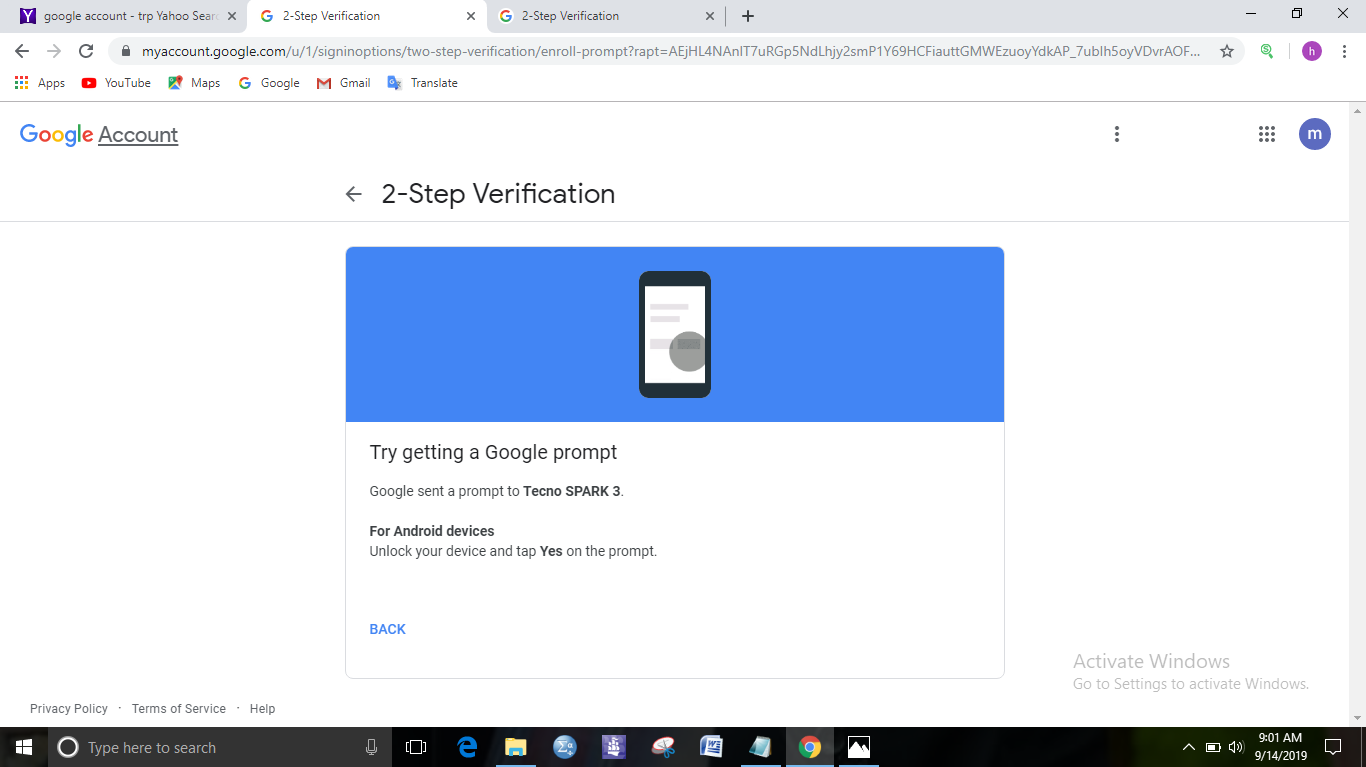The height and width of the screenshot is (767, 1366).
Task: Open the account avatar labeled m
Action: pyautogui.click(x=1315, y=134)
